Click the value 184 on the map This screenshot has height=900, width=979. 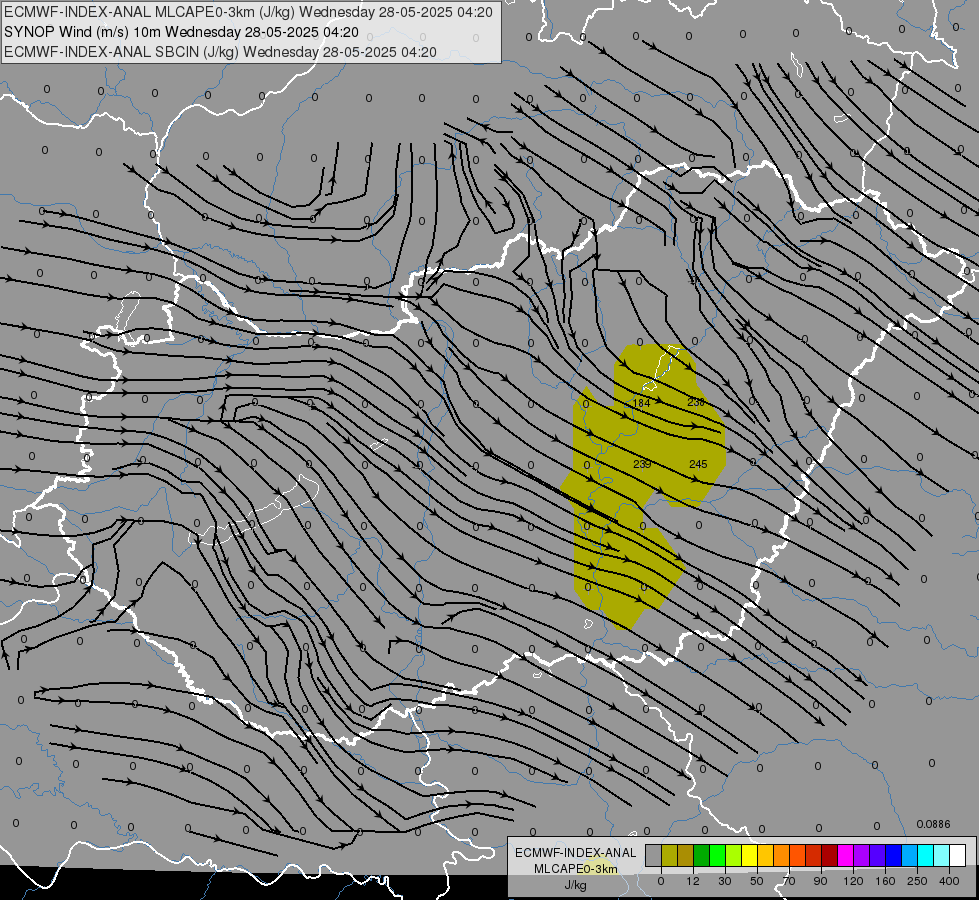[642, 403]
